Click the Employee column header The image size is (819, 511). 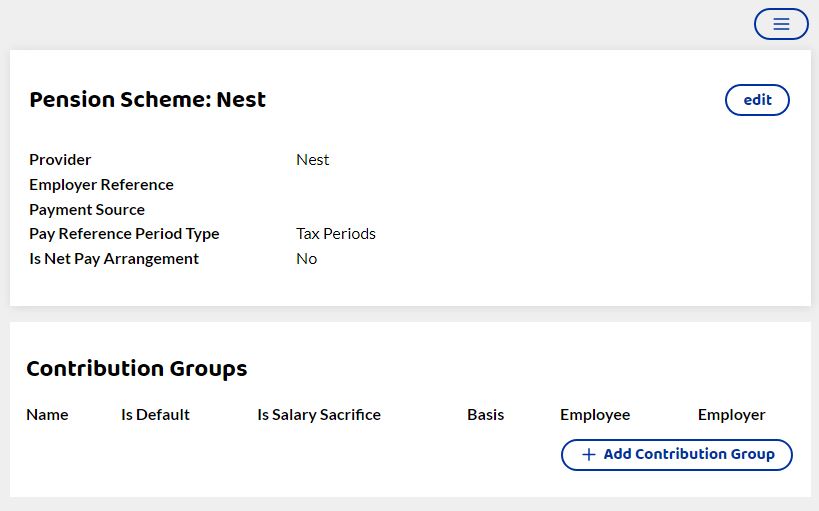coord(595,415)
